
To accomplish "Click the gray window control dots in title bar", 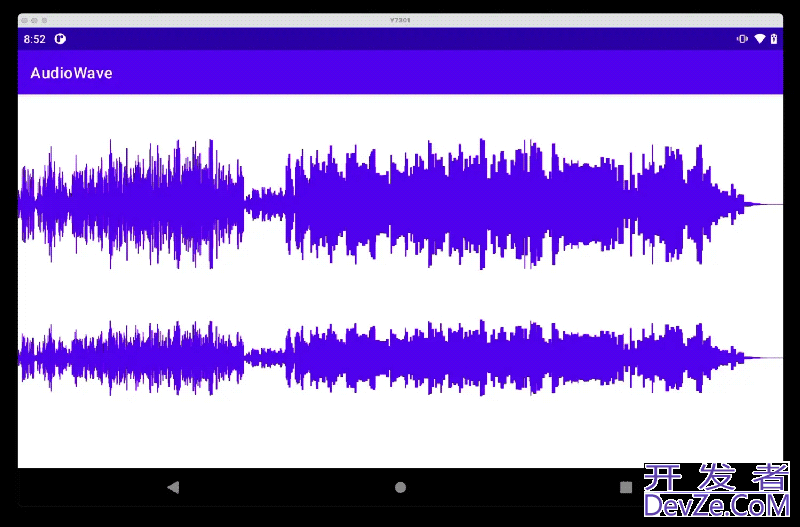I will (34, 19).
